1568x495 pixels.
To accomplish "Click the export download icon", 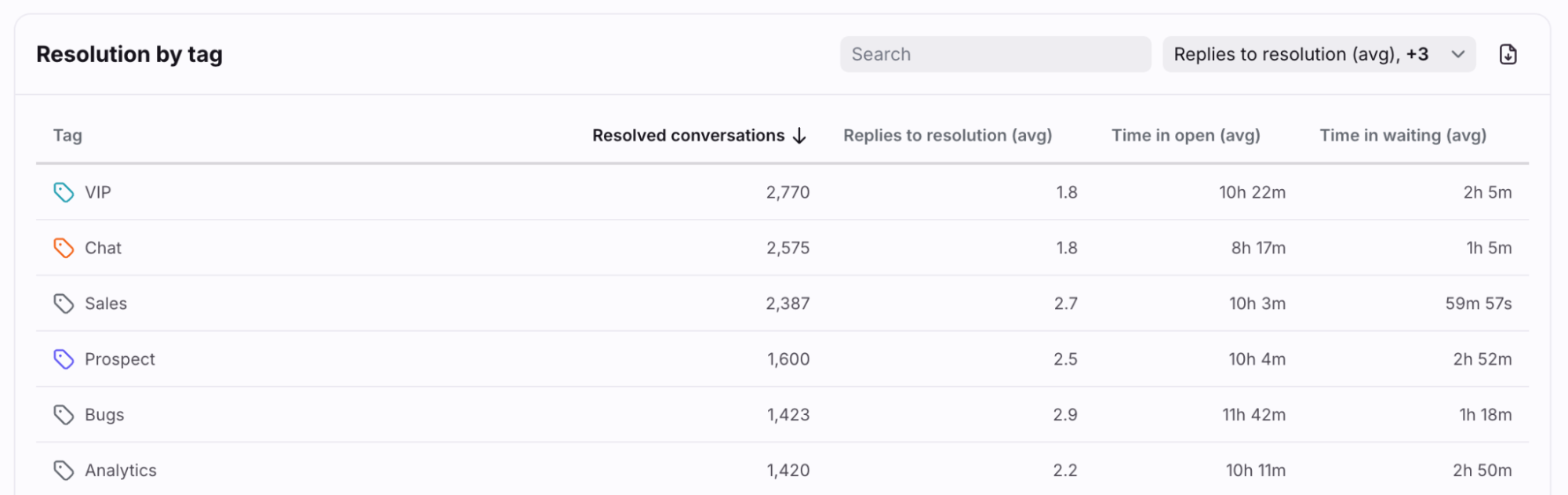I will (1508, 54).
